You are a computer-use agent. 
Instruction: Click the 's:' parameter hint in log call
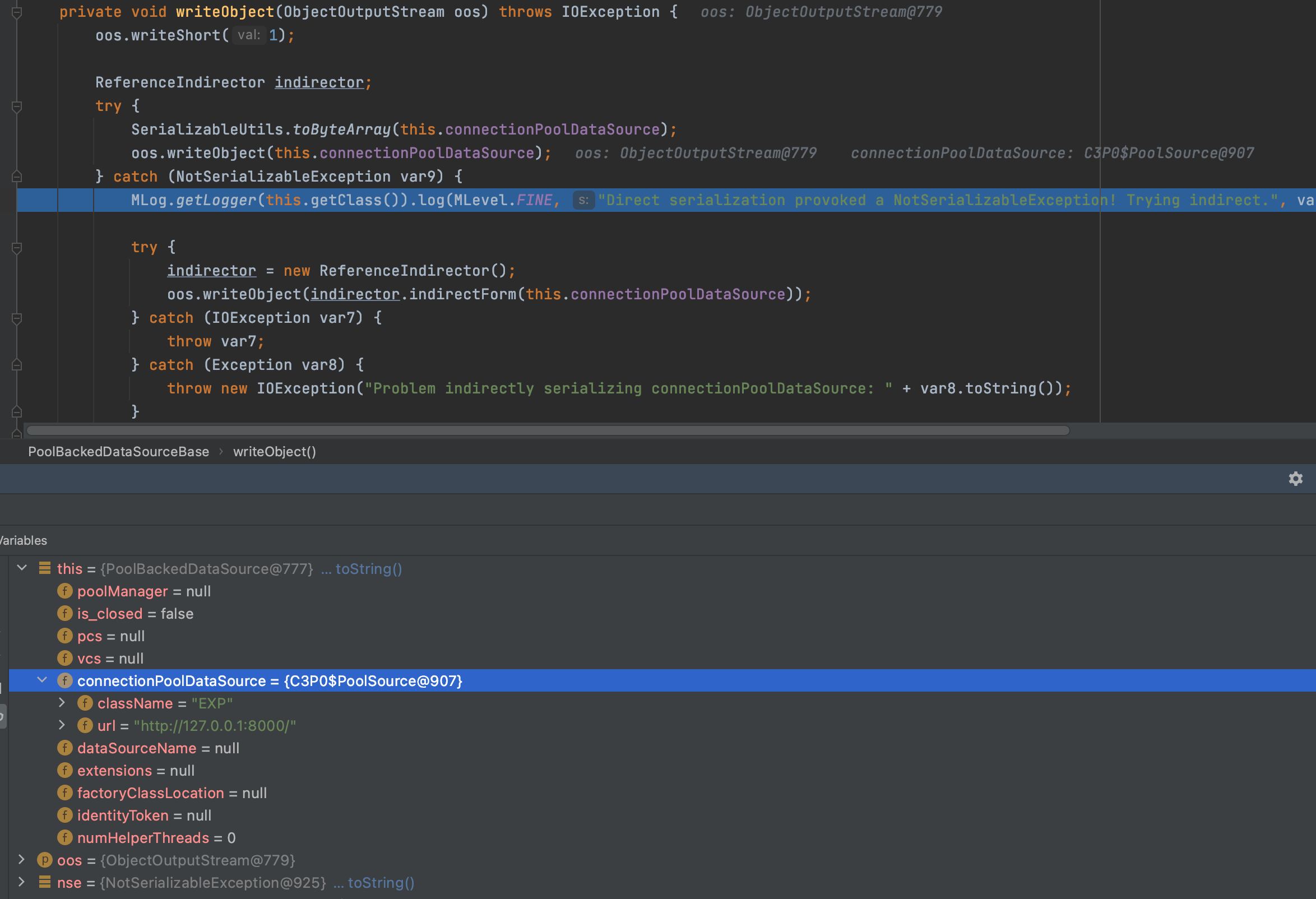tap(583, 200)
